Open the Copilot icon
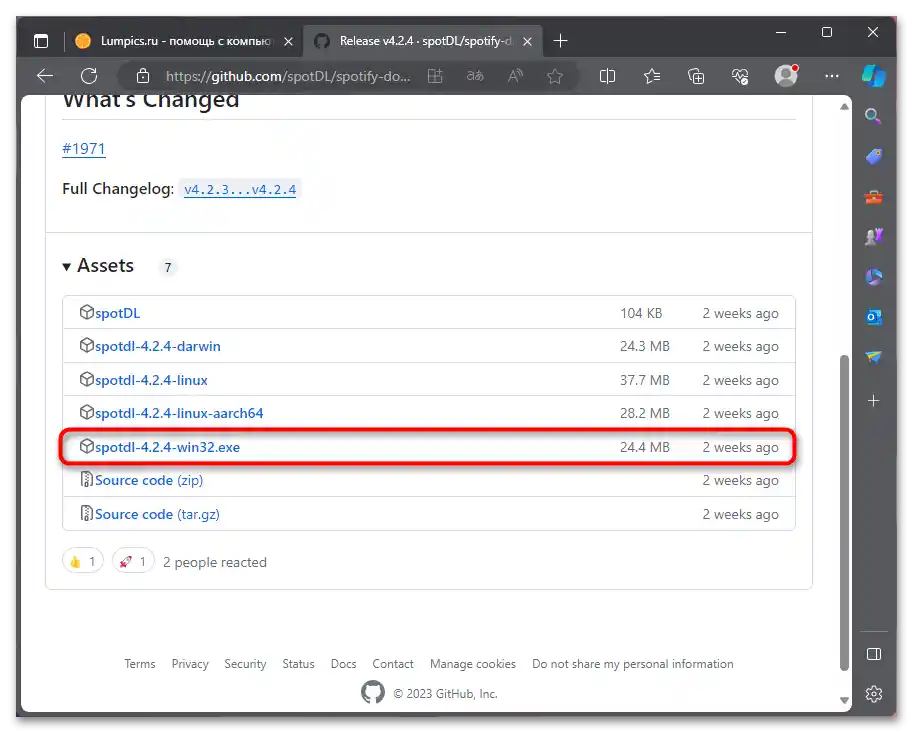Image resolution: width=913 pixels, height=733 pixels. click(873, 76)
